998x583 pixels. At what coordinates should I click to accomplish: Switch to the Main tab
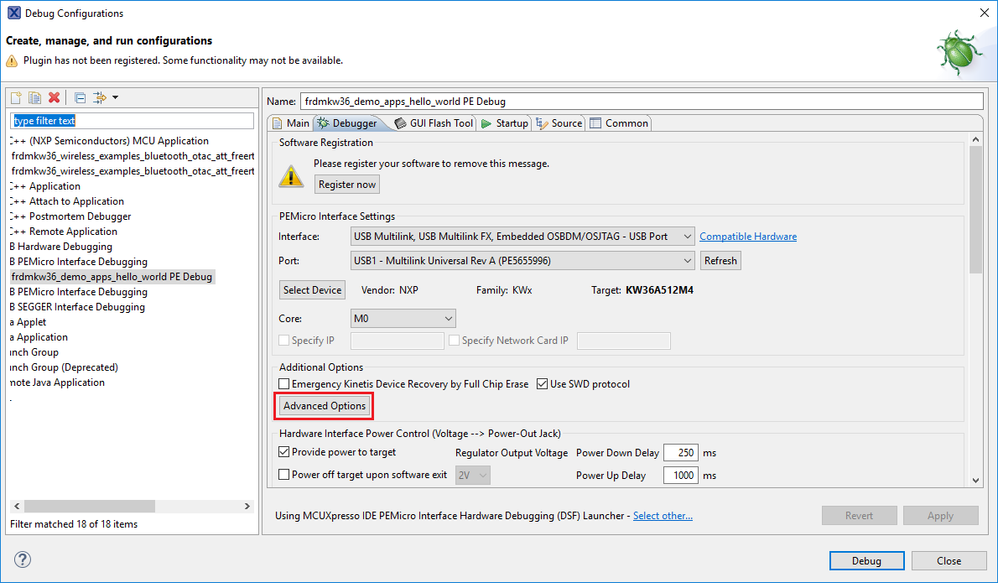(x=291, y=123)
